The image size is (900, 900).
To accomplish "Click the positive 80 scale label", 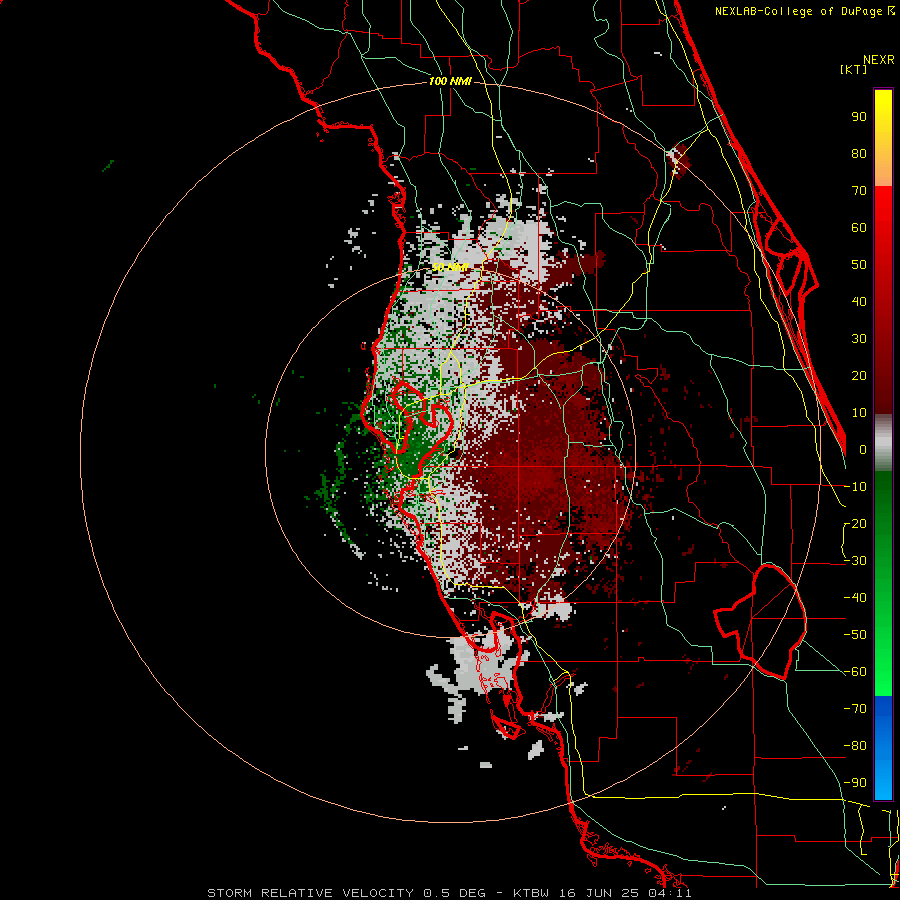I will tap(859, 153).
